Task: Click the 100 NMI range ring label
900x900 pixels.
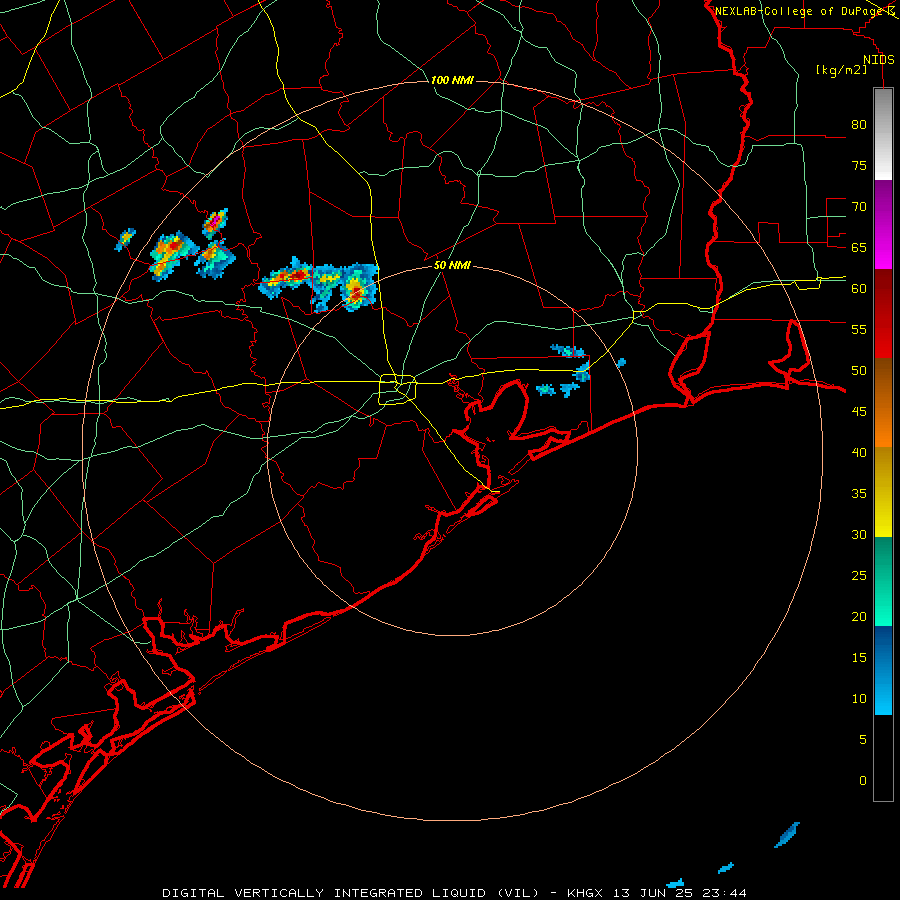Action: point(452,80)
